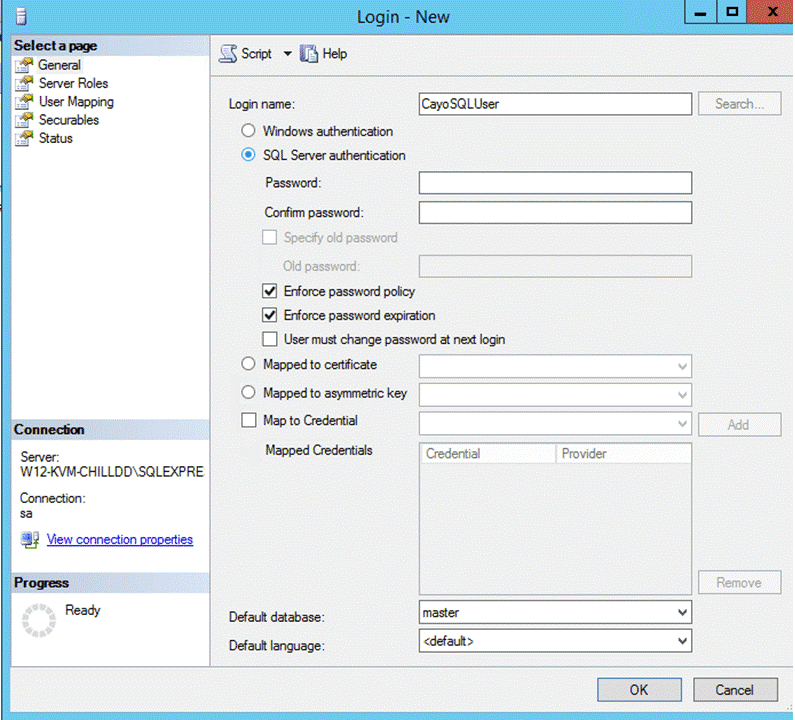Click the Ready status text
Viewport: 795px width, 720px height.
[x=83, y=610]
